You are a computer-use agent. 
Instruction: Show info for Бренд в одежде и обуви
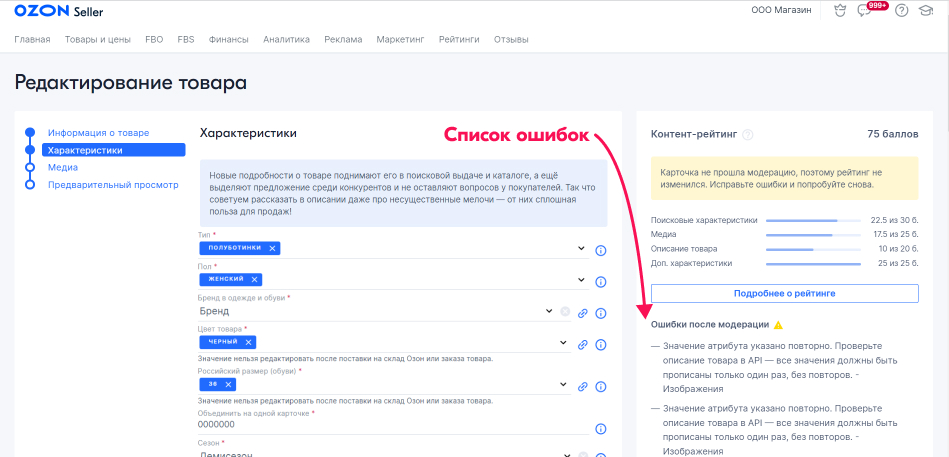pyautogui.click(x=601, y=313)
